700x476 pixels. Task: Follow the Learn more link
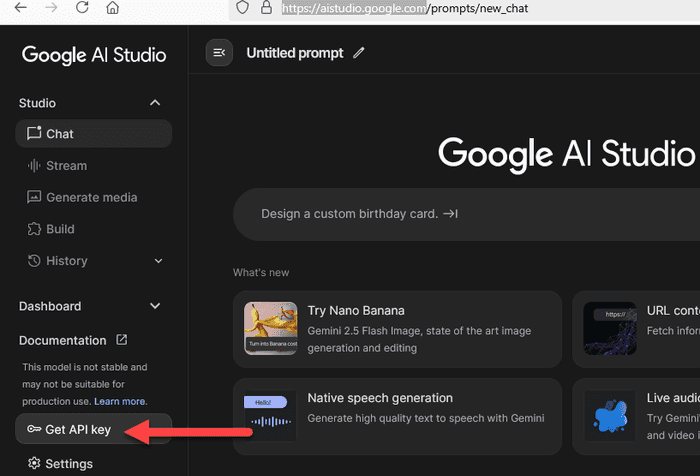[120, 401]
